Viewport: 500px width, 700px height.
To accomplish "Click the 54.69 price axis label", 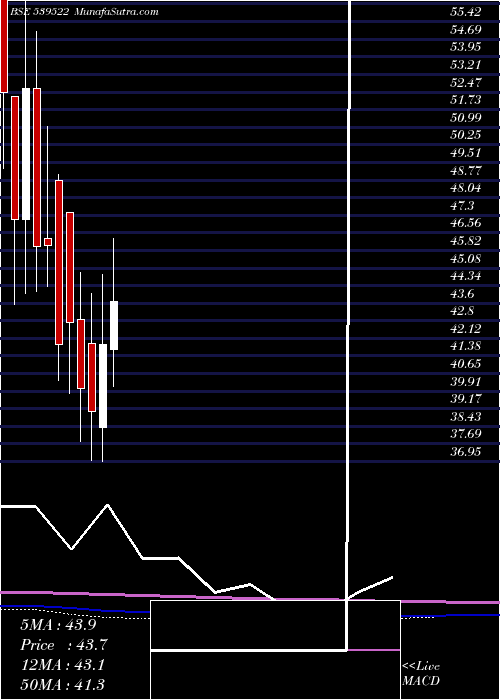I will click(466, 30).
